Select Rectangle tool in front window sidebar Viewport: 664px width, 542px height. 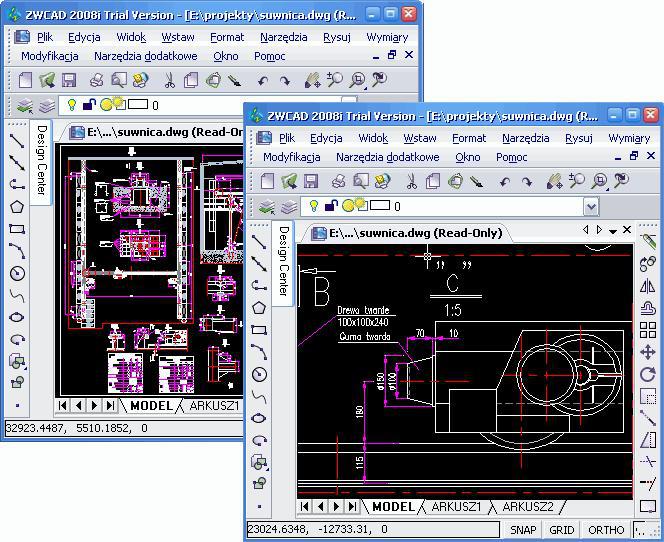[259, 330]
